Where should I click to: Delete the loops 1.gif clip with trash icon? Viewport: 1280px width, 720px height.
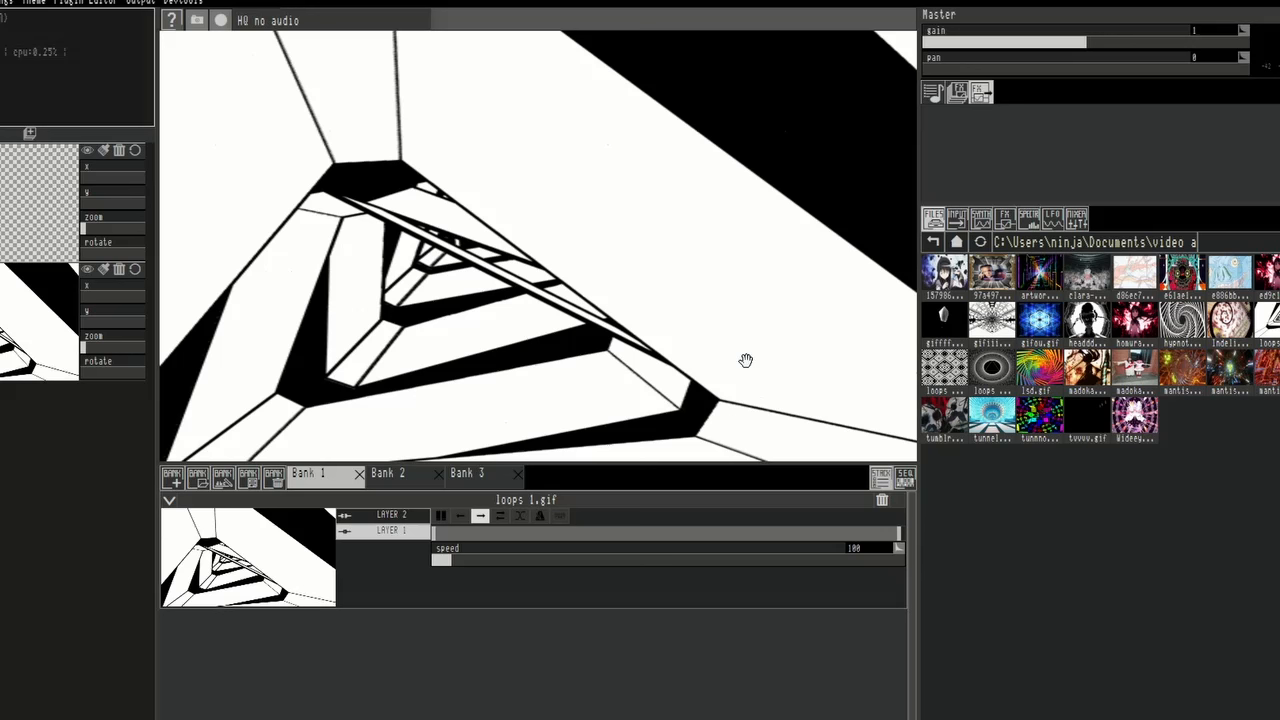pyautogui.click(x=882, y=500)
